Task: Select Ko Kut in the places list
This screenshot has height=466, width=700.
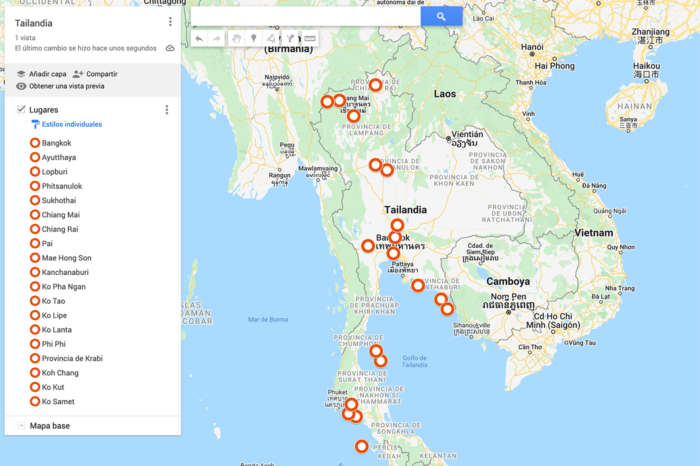Action: [53, 387]
